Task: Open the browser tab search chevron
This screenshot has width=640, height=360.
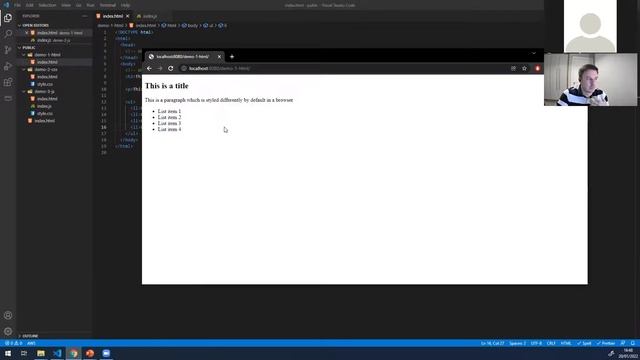Action: [533, 53]
